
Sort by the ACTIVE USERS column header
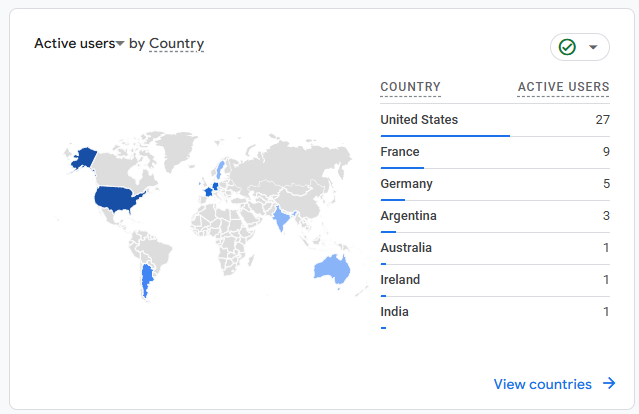(563, 87)
